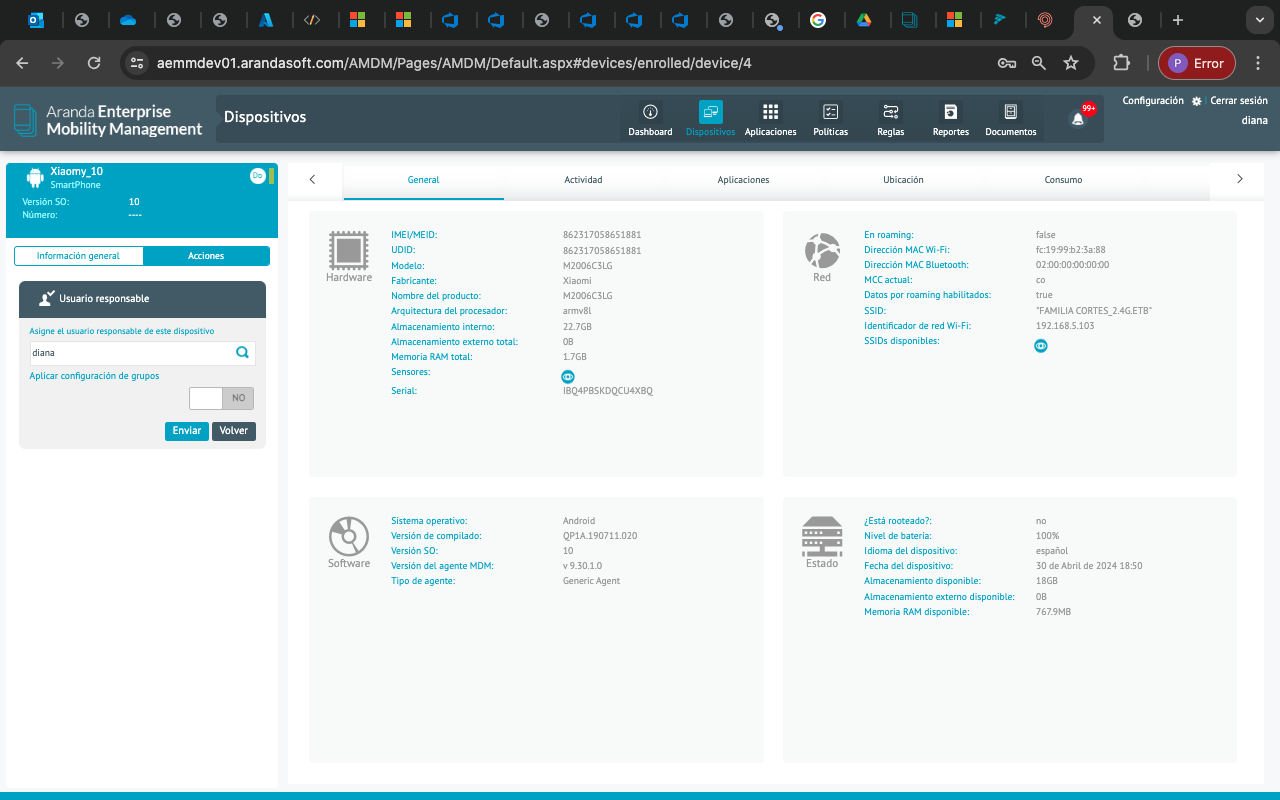This screenshot has height=800, width=1280.
Task: Expand Chrome tab search dropdown
Action: (x=1258, y=20)
